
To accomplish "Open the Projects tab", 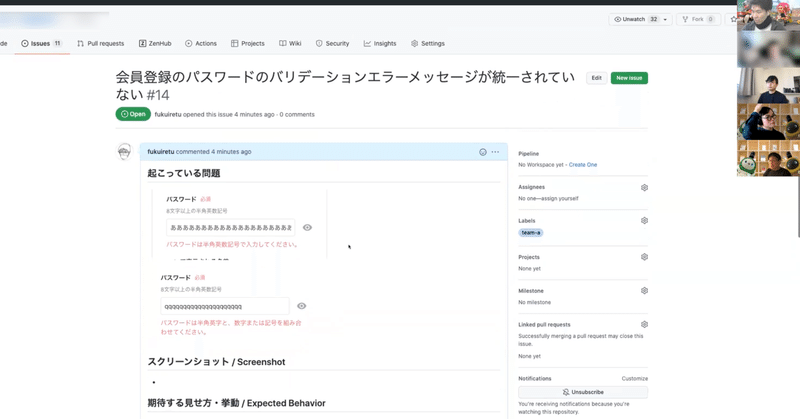I will [248, 43].
